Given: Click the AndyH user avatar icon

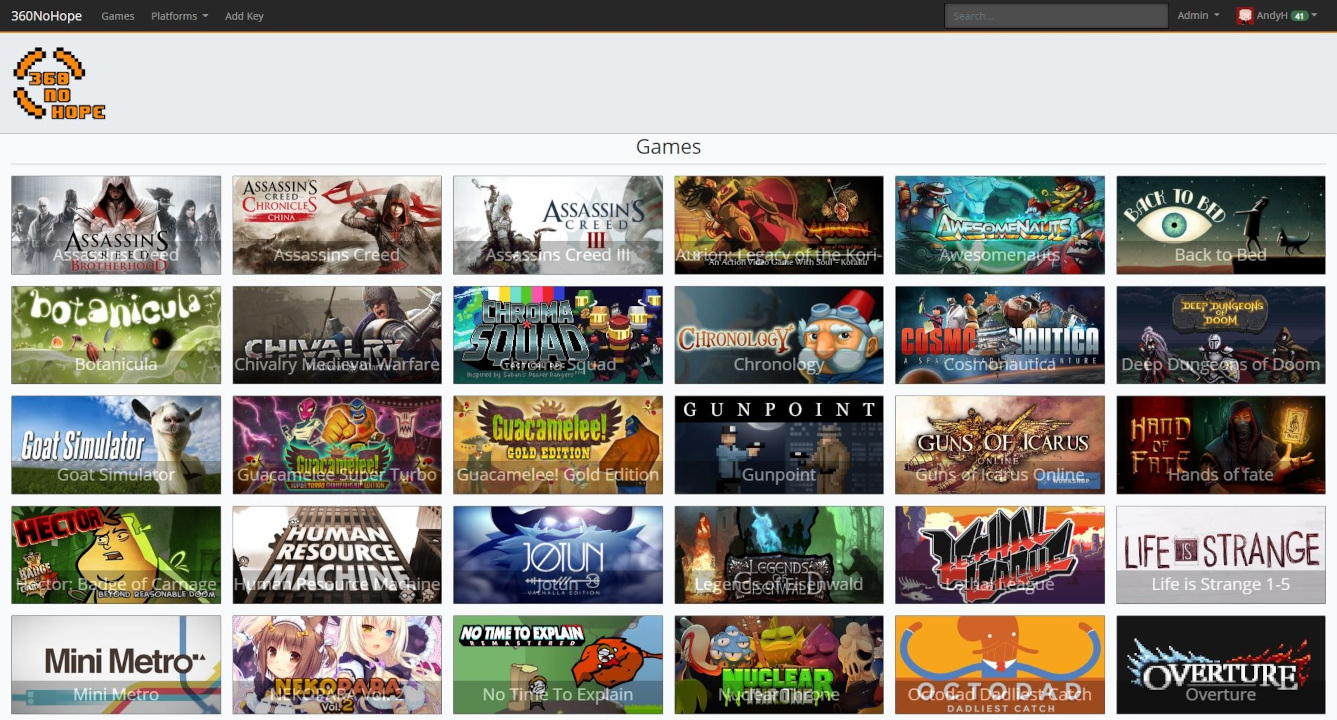Looking at the screenshot, I should 1245,16.
